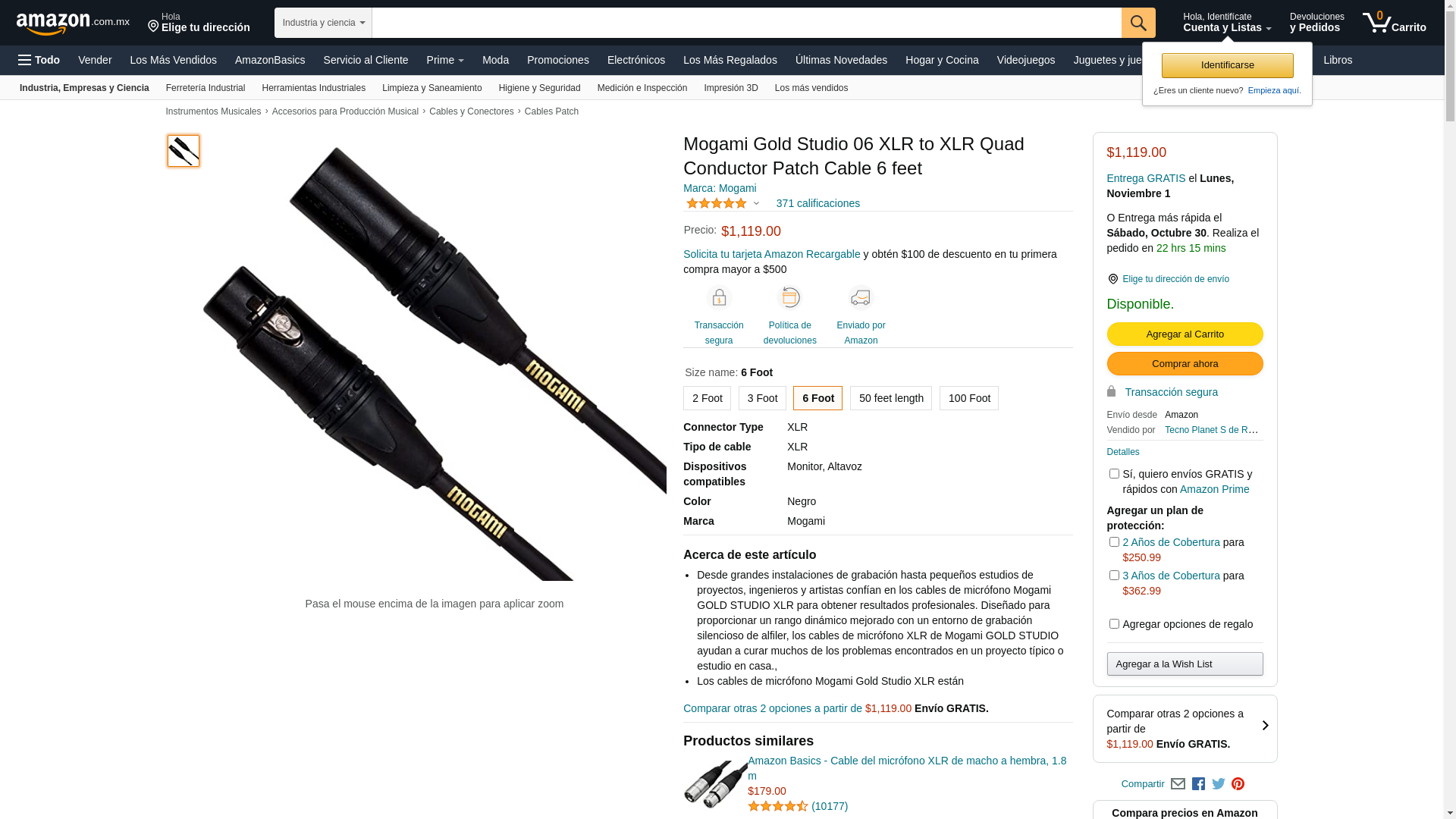Open the Todo hamburger menu

click(39, 60)
